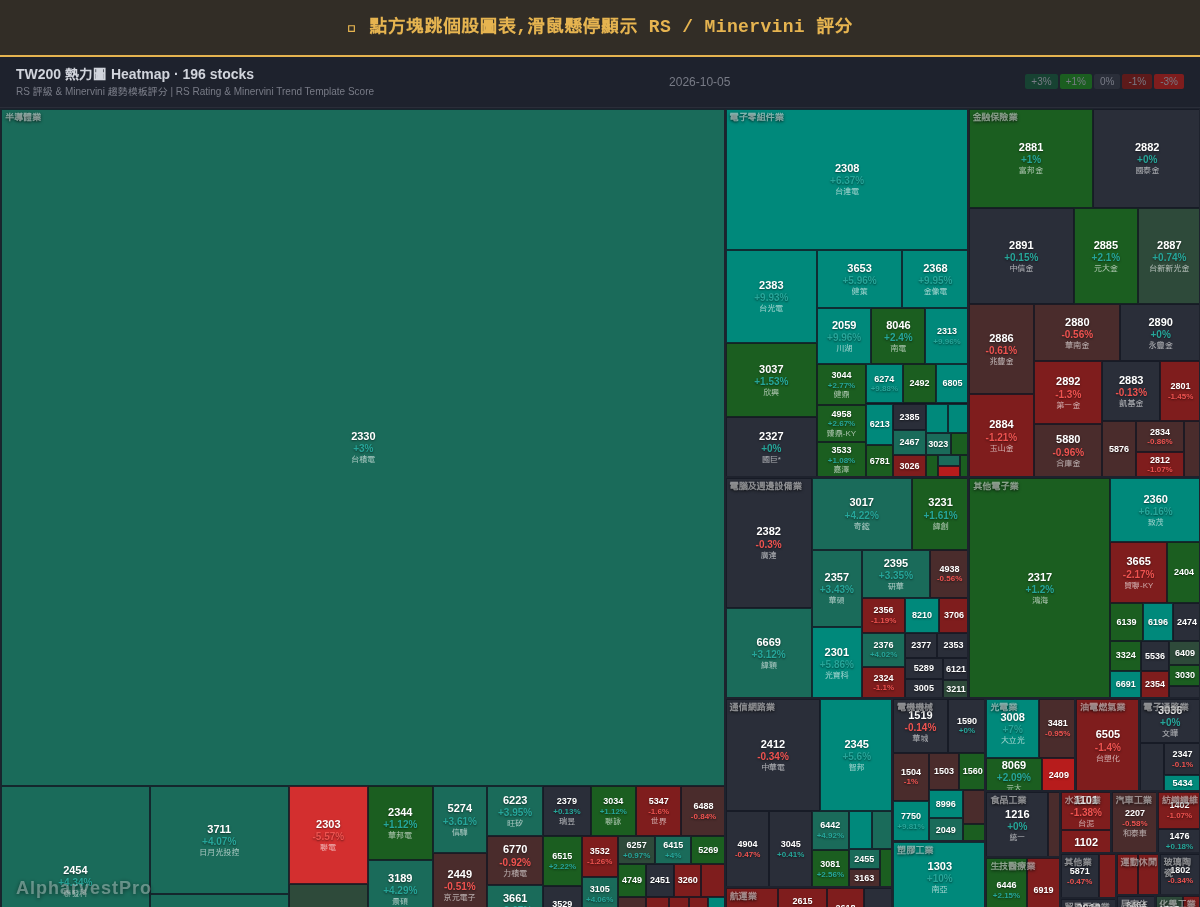Open the 5880 合庫金 tile
The width and height of the screenshot is (1200, 907).
pyautogui.click(x=1068, y=450)
